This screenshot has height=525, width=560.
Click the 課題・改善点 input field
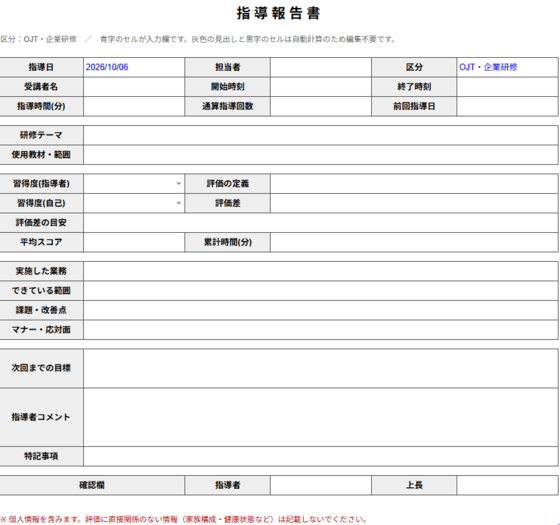click(321, 310)
